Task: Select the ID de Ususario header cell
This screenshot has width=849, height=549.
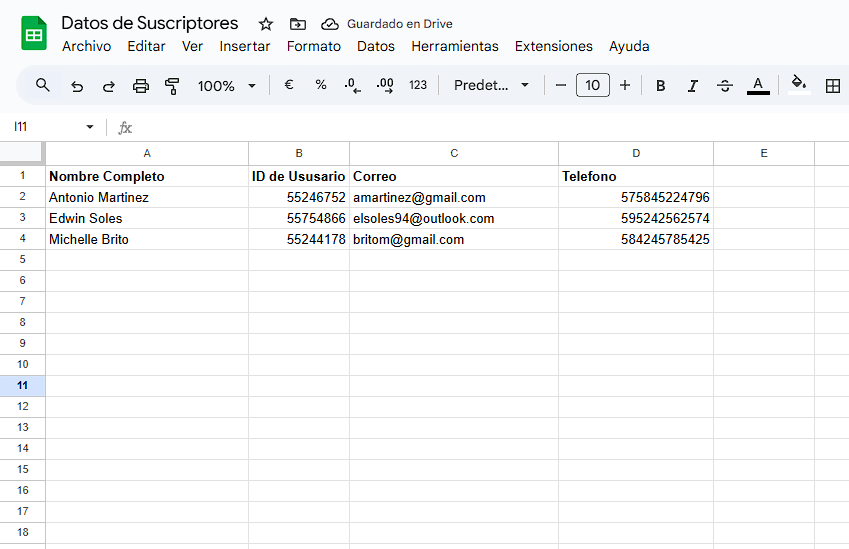Action: tap(299, 177)
